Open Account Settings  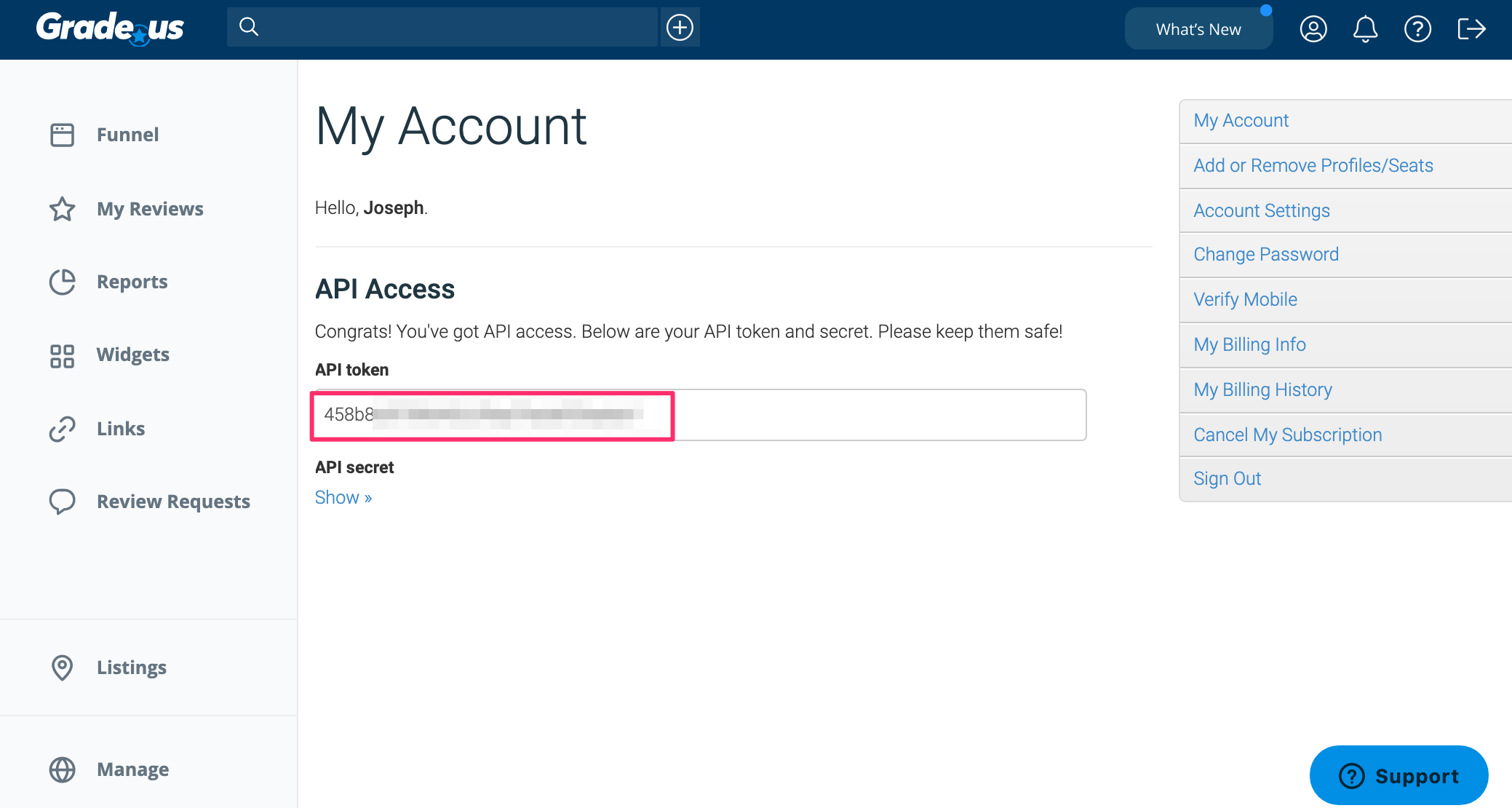[x=1261, y=210]
